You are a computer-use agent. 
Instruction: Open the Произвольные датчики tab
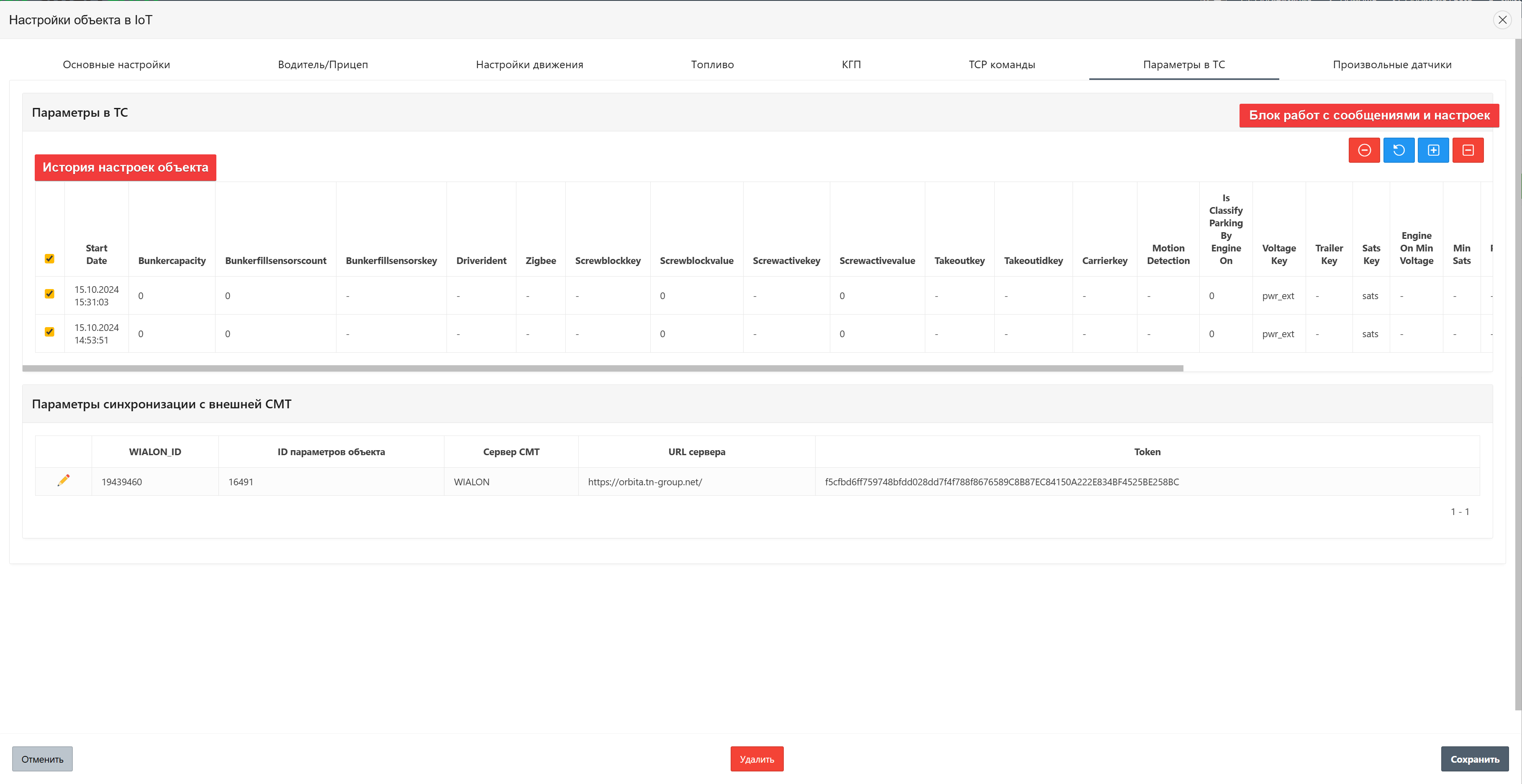tap(1391, 64)
